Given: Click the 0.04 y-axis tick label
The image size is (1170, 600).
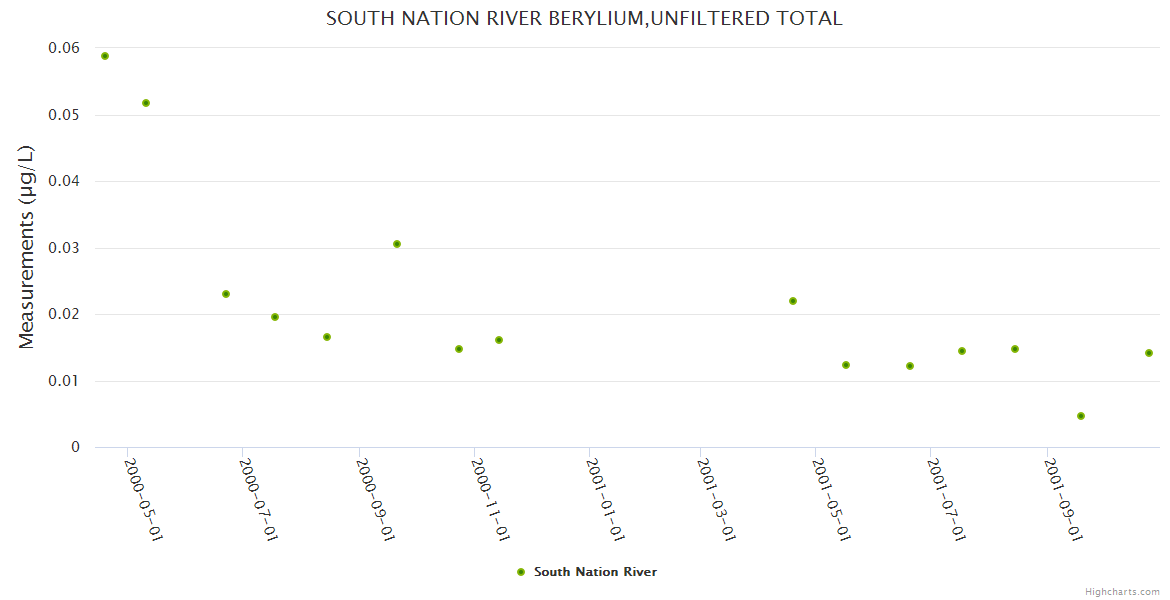Looking at the screenshot, I should pos(64,181).
